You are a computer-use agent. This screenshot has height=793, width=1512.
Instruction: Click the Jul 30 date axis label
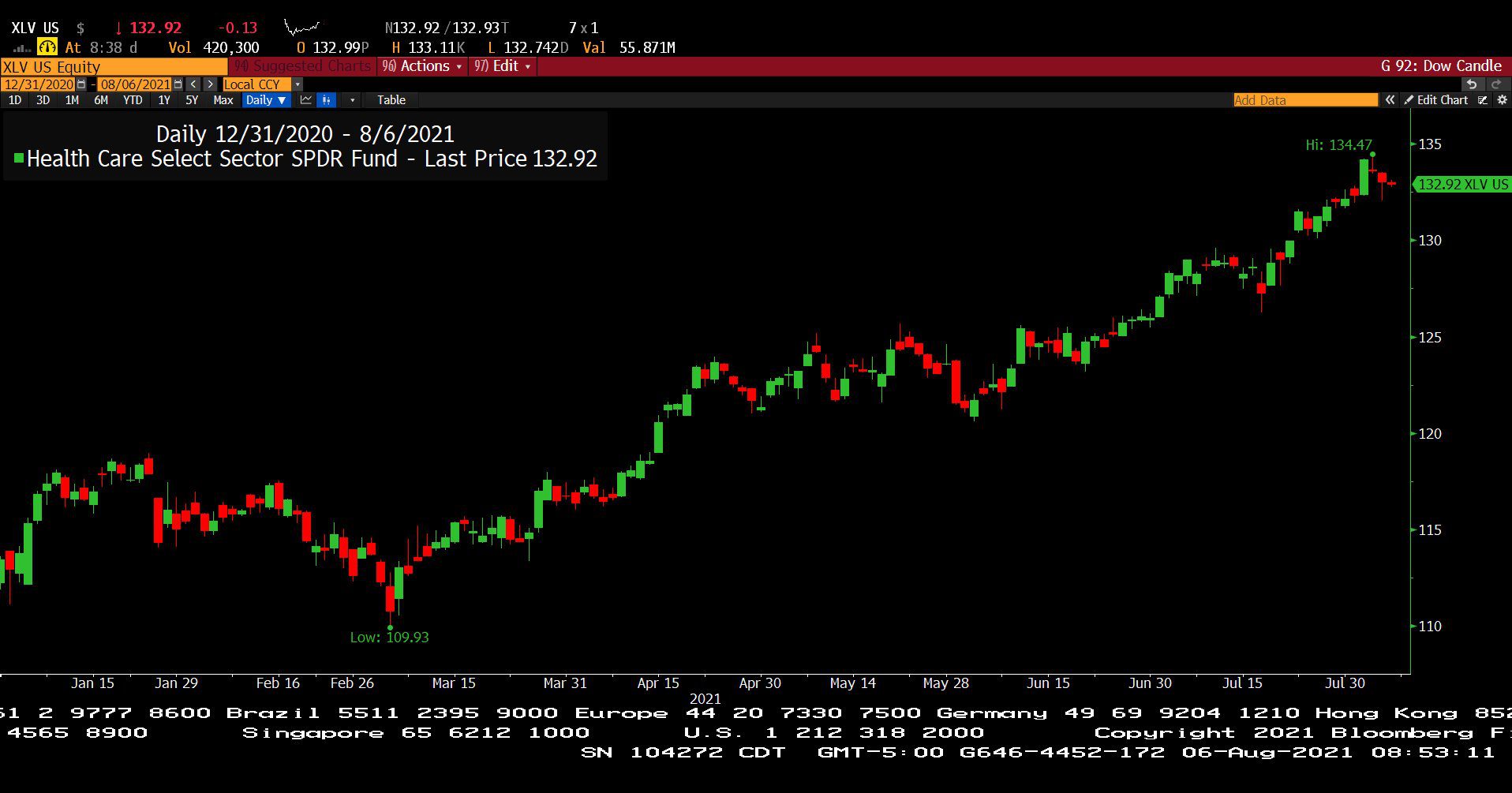pyautogui.click(x=1345, y=683)
